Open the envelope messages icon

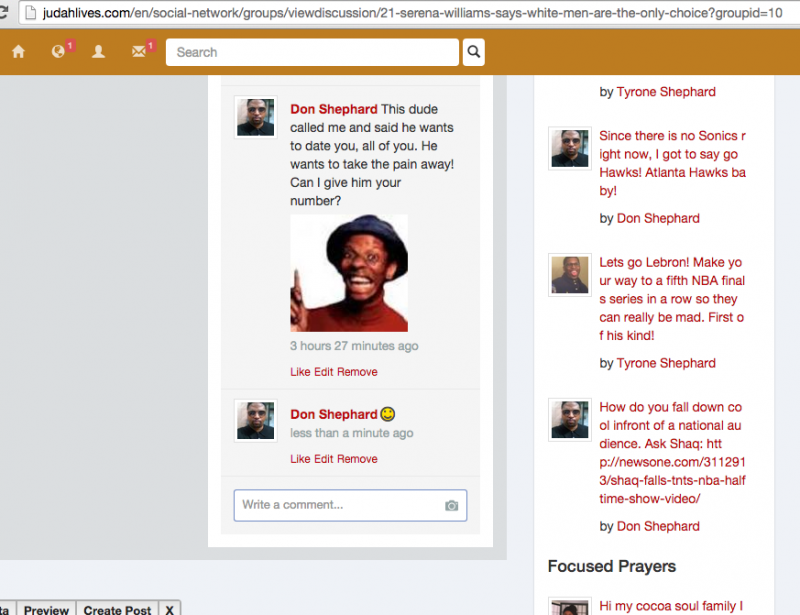pos(139,52)
